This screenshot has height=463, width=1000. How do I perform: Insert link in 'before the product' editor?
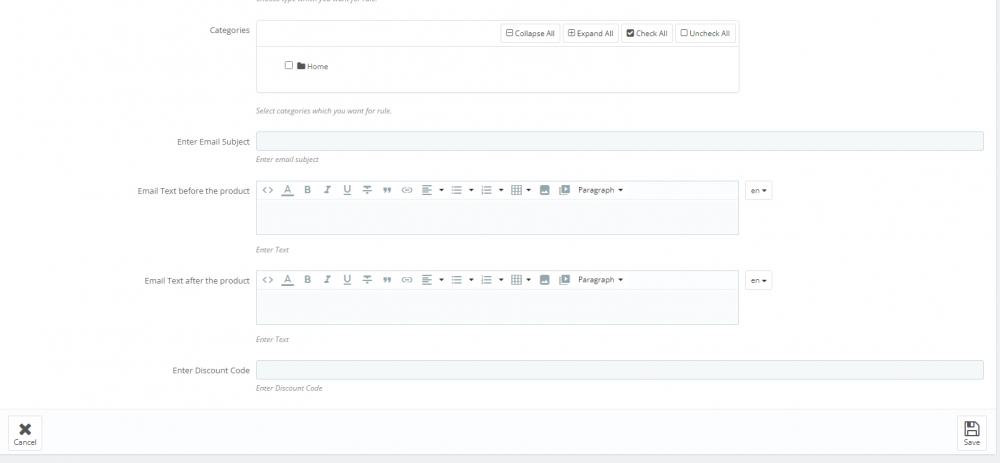407,190
